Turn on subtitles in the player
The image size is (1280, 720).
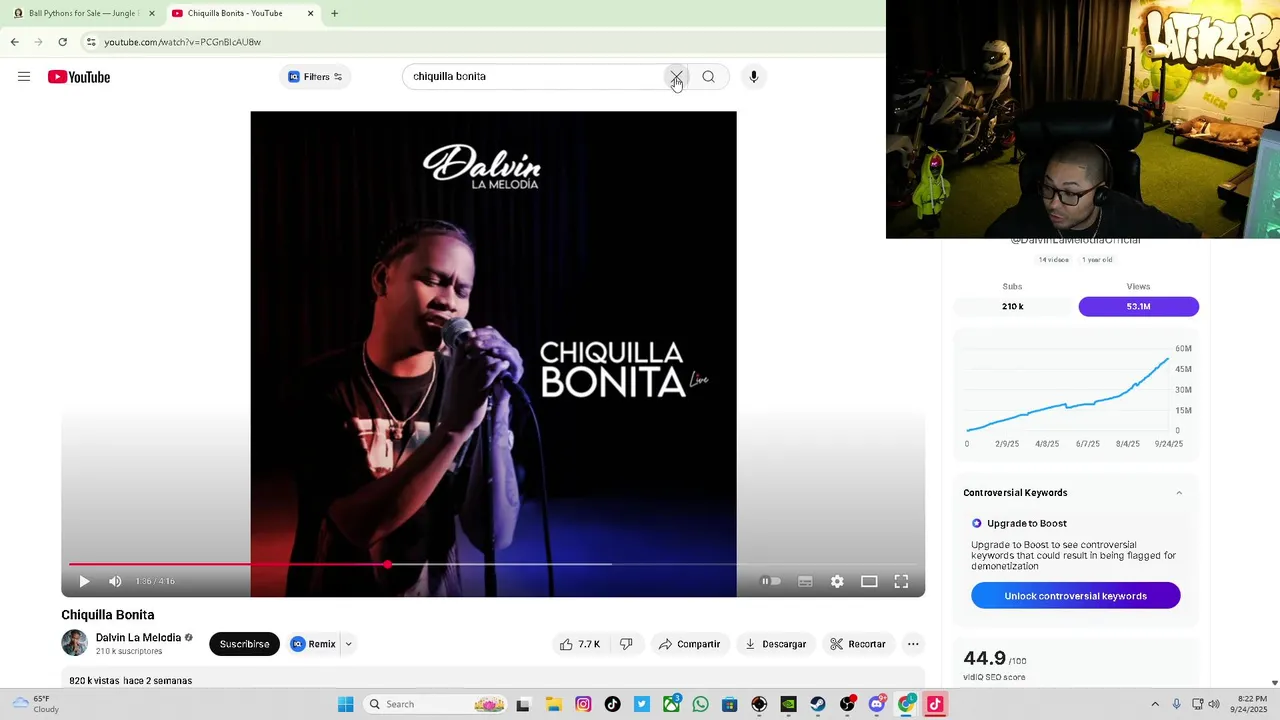pyautogui.click(x=805, y=581)
